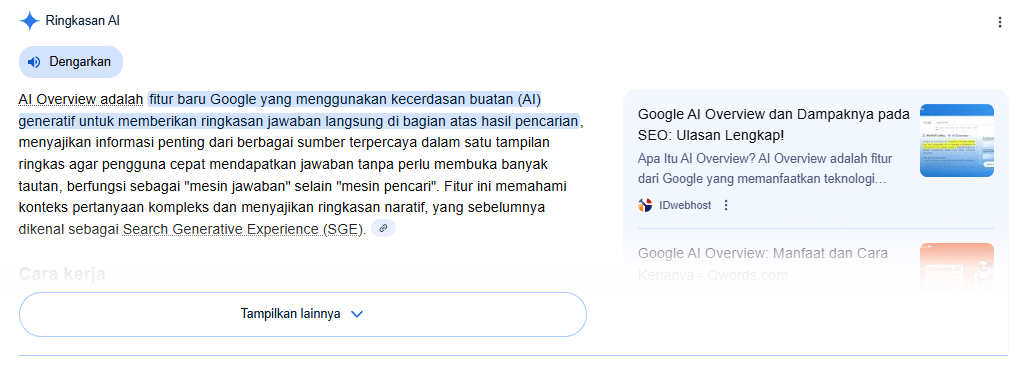Screen dimensions: 1022x367
Task: Expand summary with Tampilkan lainnya
Action: click(303, 314)
